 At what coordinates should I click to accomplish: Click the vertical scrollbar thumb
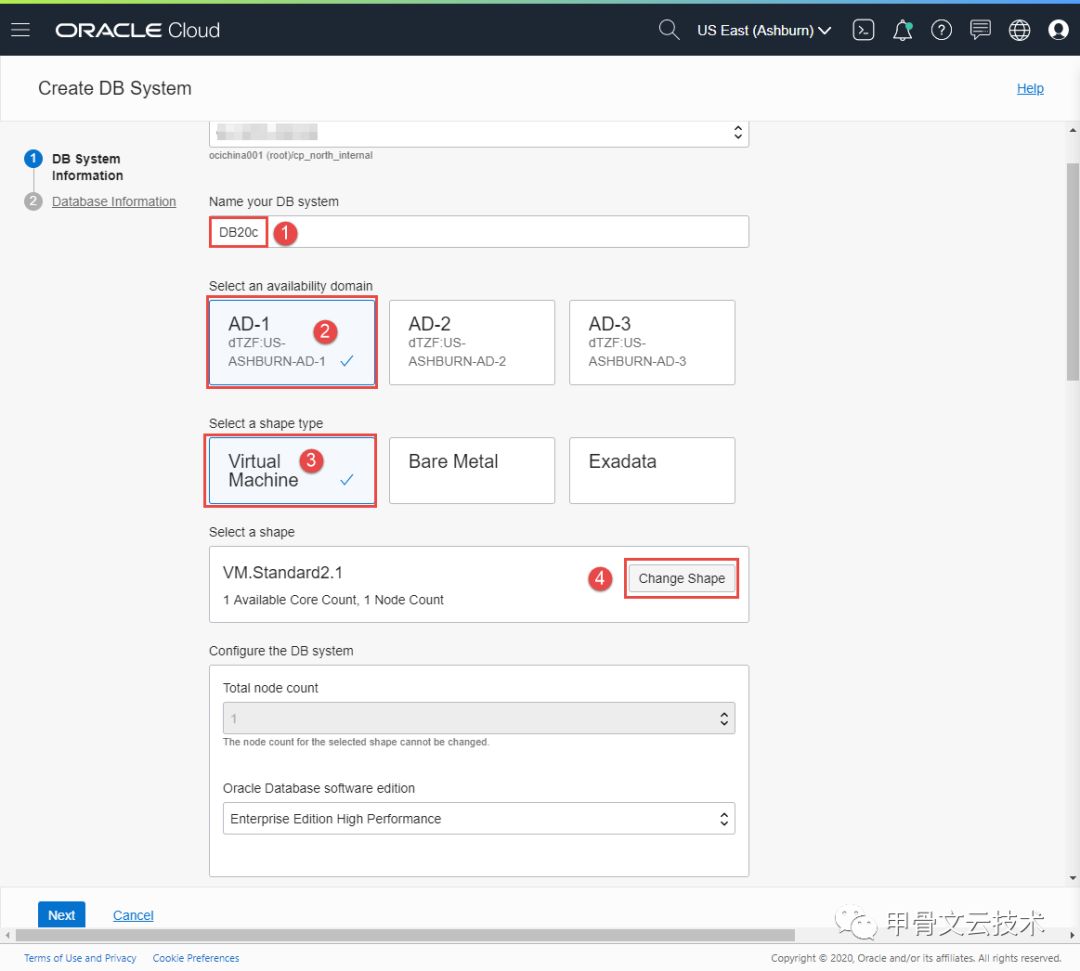coord(1072,272)
